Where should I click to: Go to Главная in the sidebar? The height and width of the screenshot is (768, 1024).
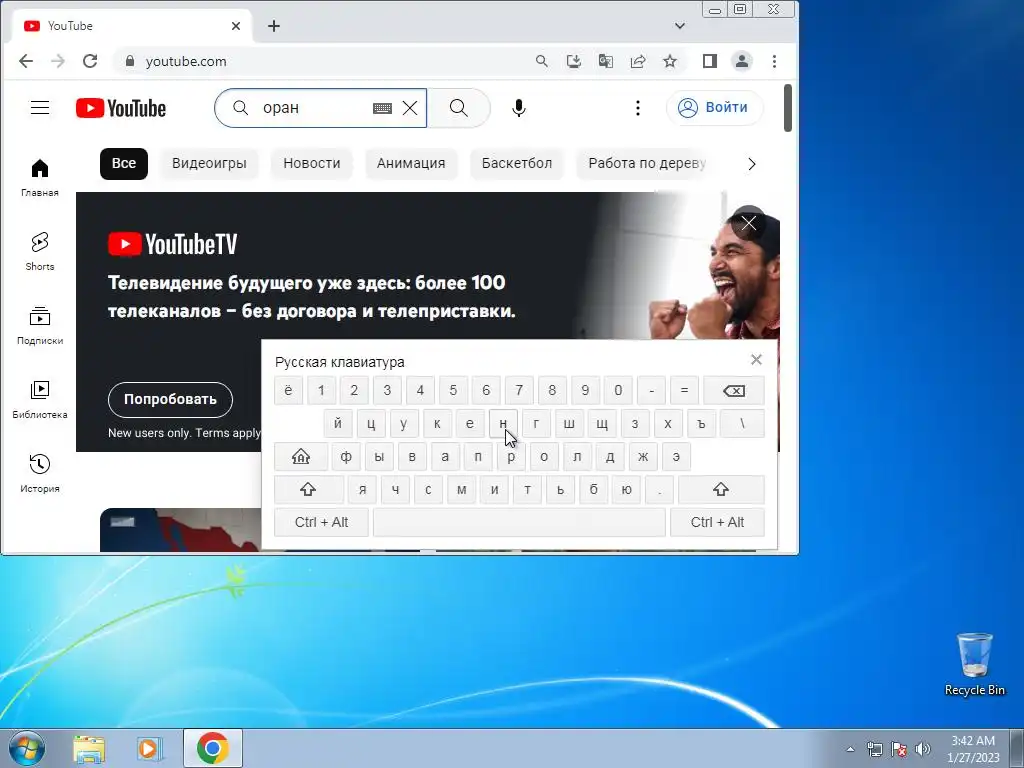(x=40, y=178)
